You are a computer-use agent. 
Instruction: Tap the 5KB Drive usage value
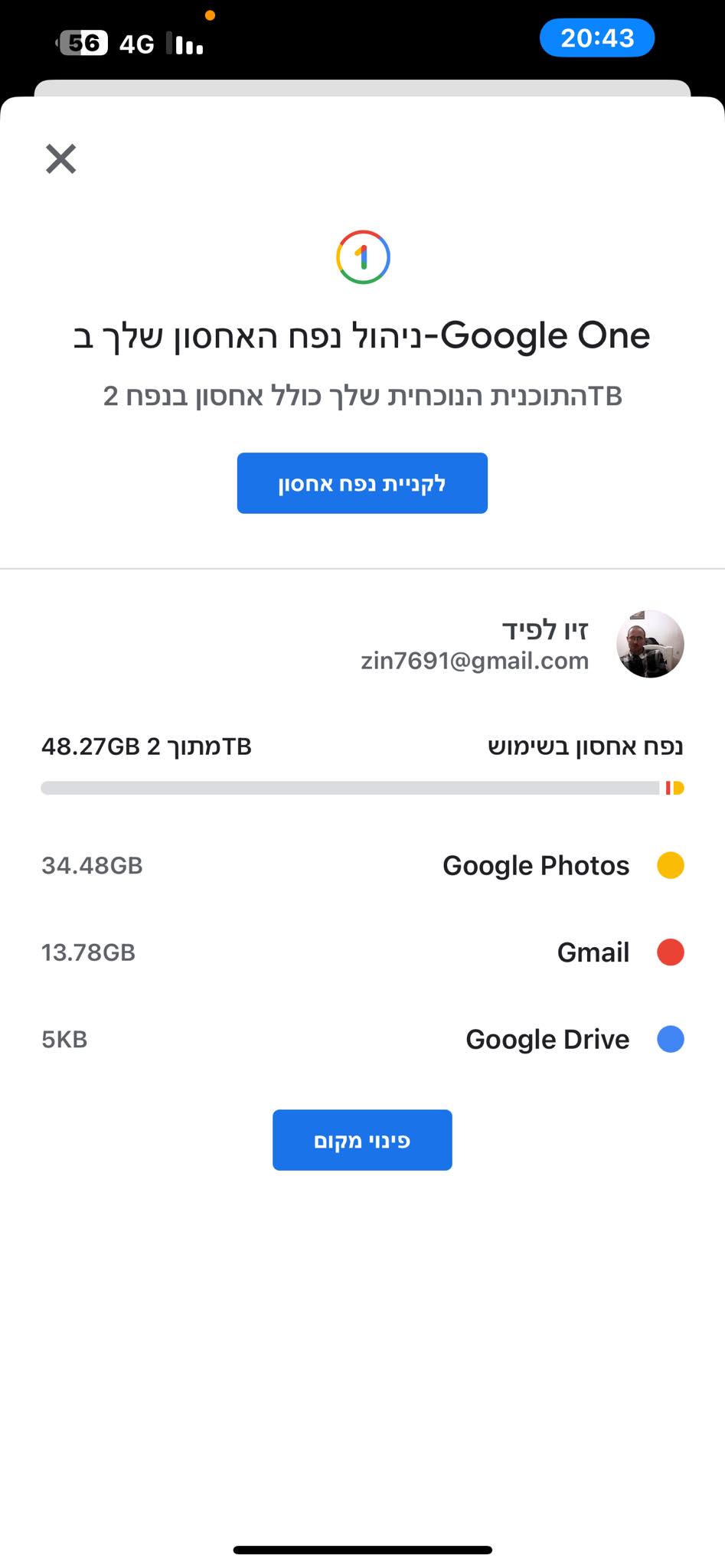(x=64, y=1040)
